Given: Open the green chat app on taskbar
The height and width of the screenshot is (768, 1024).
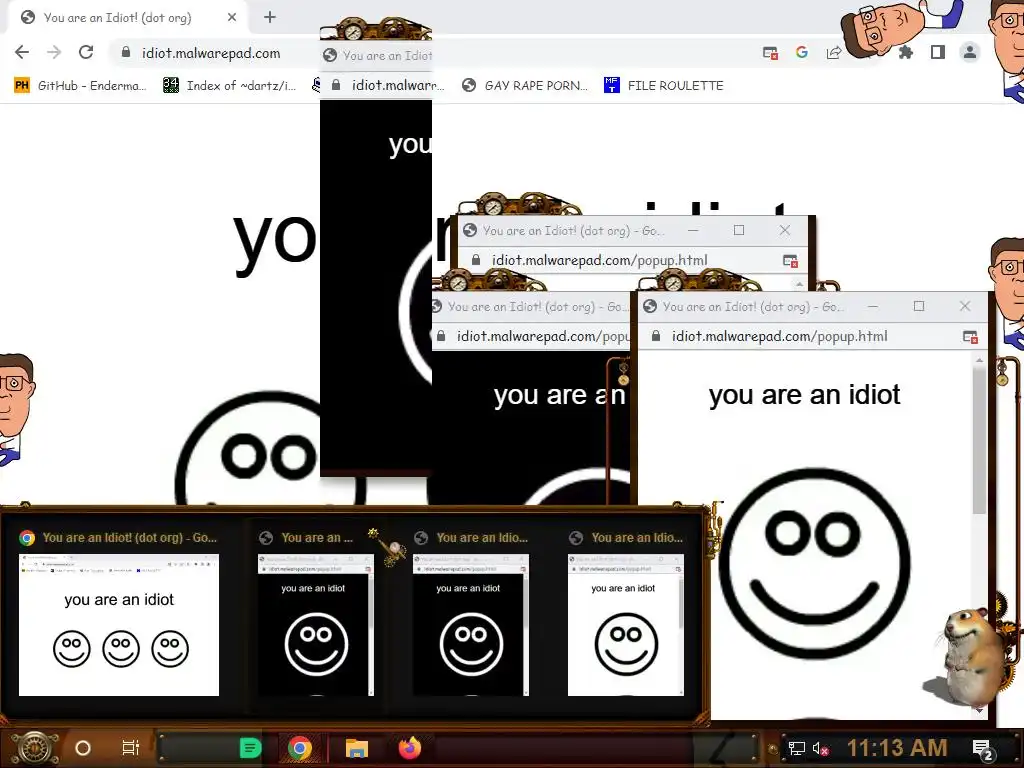Looking at the screenshot, I should point(250,748).
